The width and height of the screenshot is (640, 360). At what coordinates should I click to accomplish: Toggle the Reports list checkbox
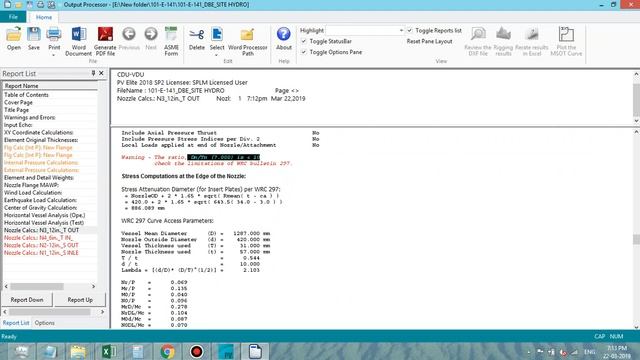(x=410, y=31)
